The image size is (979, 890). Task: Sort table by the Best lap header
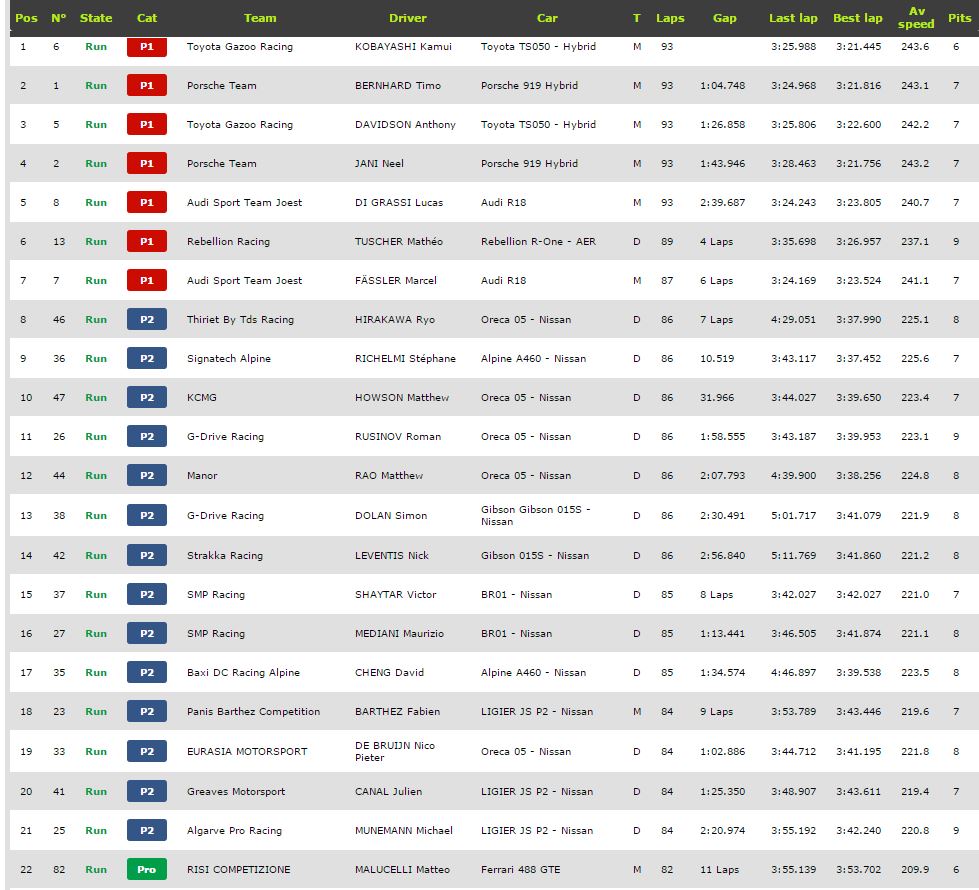pos(858,18)
